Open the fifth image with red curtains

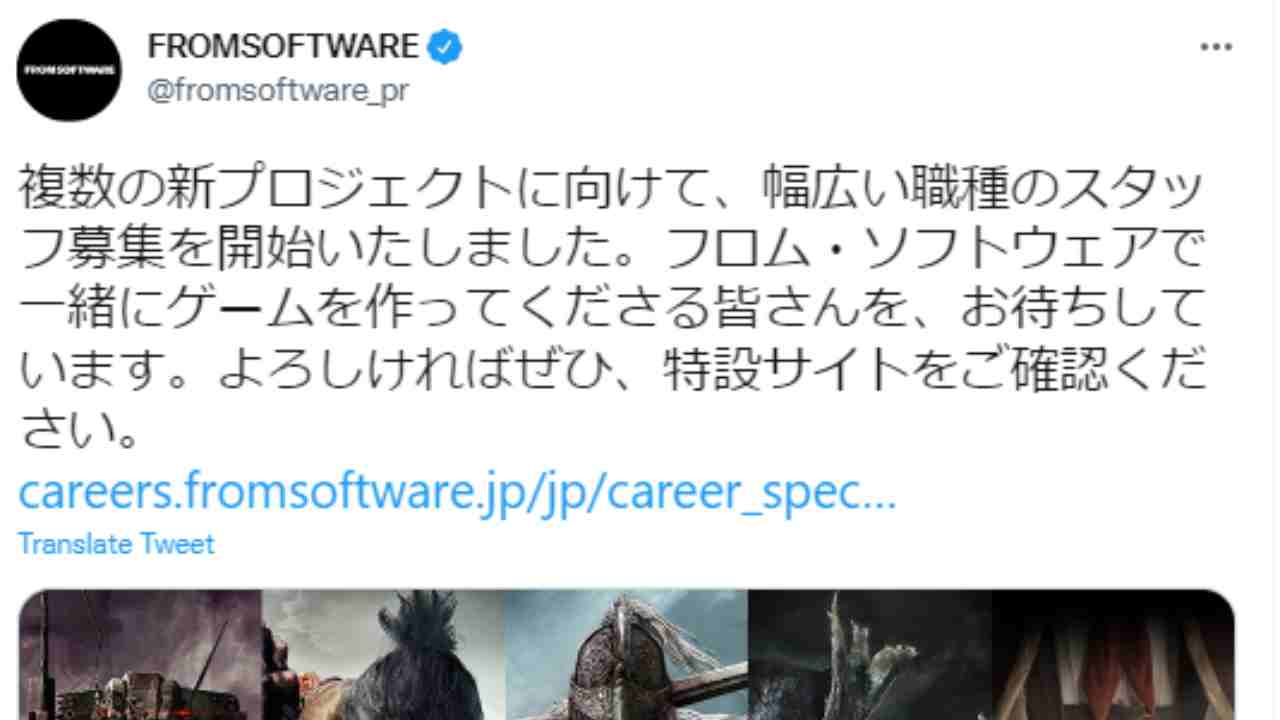pos(1113,655)
